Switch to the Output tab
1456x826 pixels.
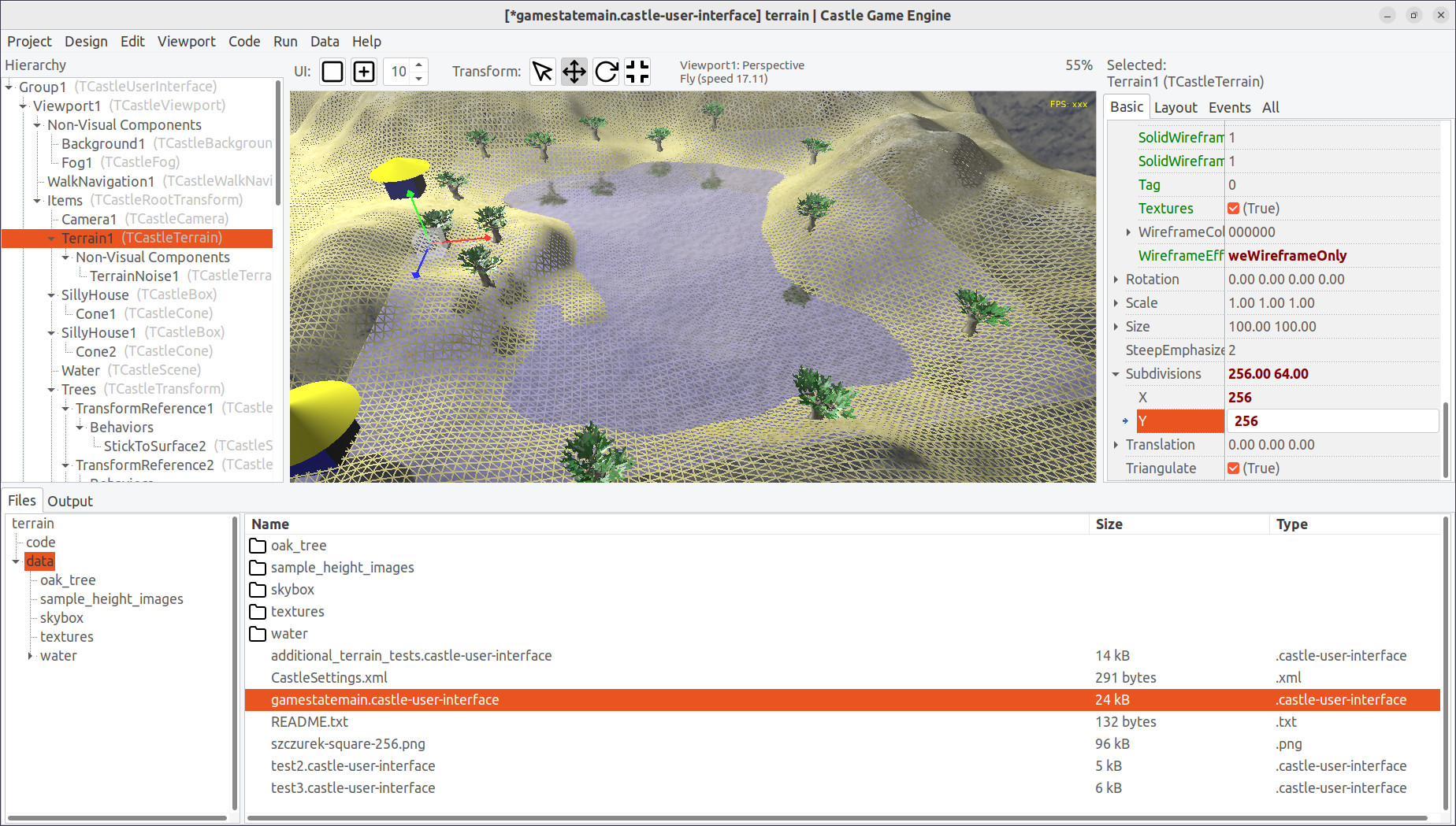(70, 501)
